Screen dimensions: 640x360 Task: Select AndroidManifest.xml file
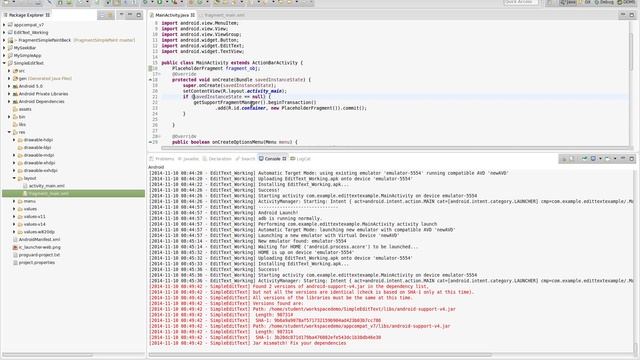pyautogui.click(x=39, y=240)
